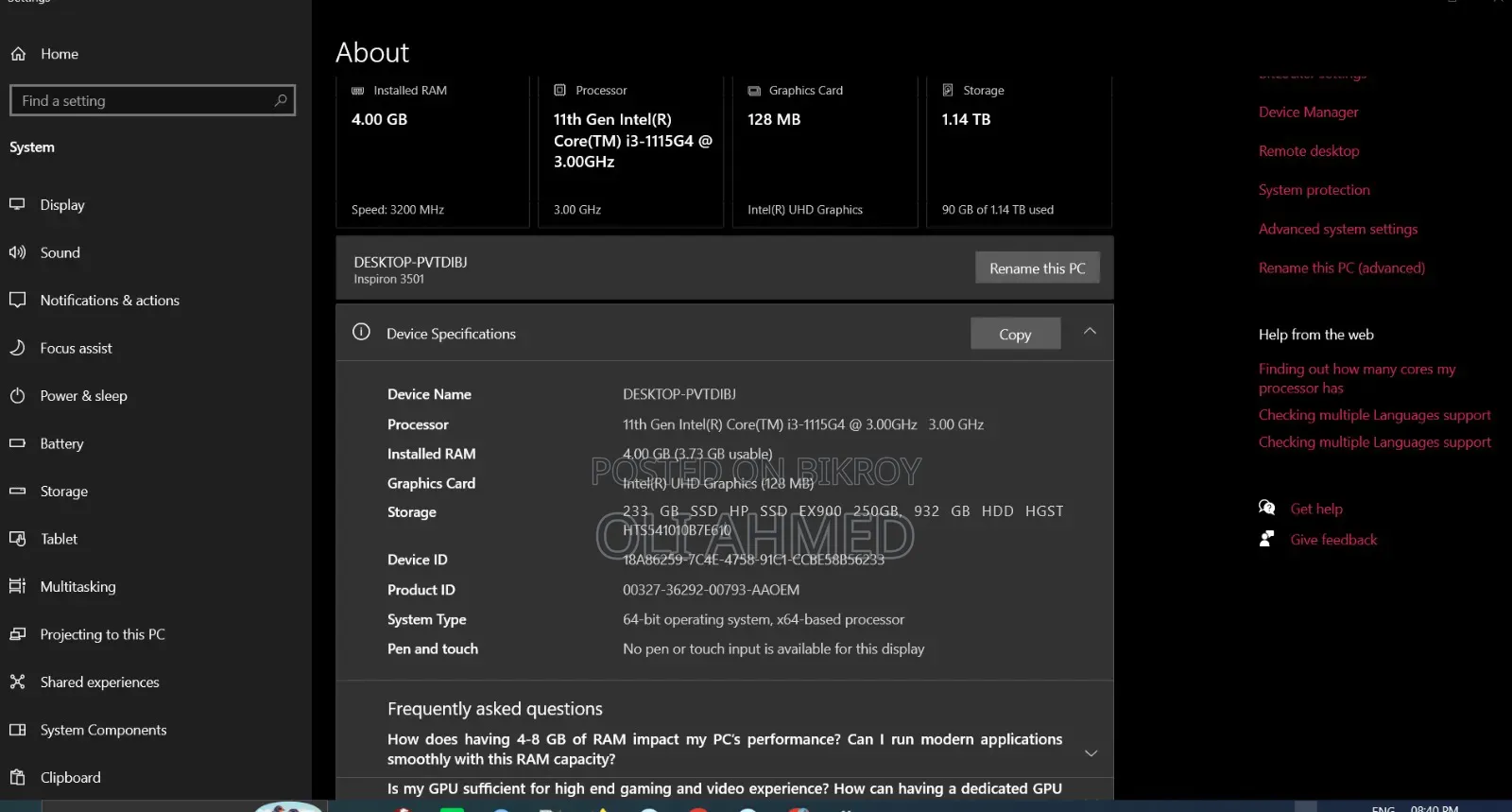Click the Installed RAM card icon

(x=357, y=91)
